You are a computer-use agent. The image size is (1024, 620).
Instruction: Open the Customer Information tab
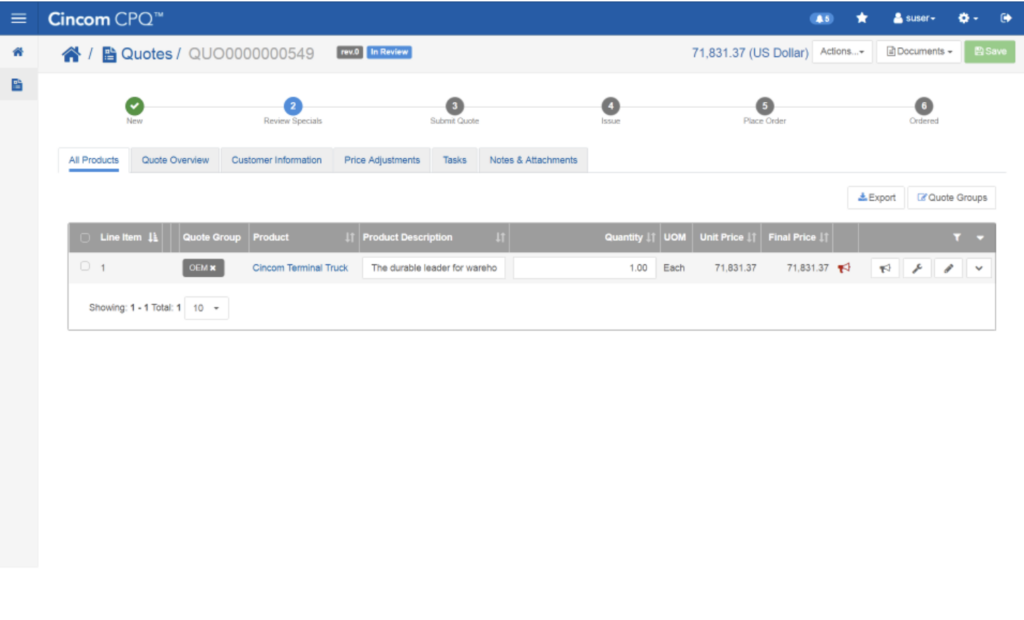pos(276,160)
